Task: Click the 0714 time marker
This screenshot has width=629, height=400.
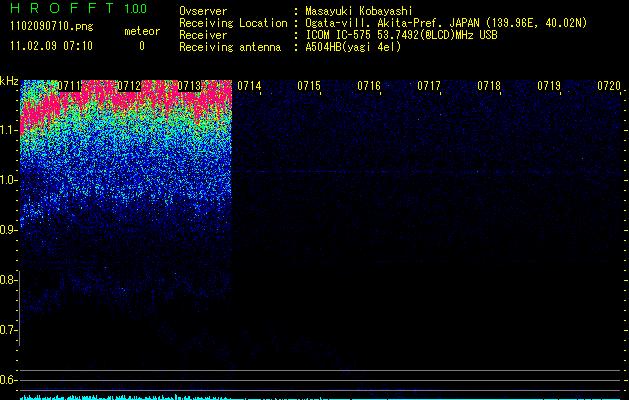Action: pos(249,86)
